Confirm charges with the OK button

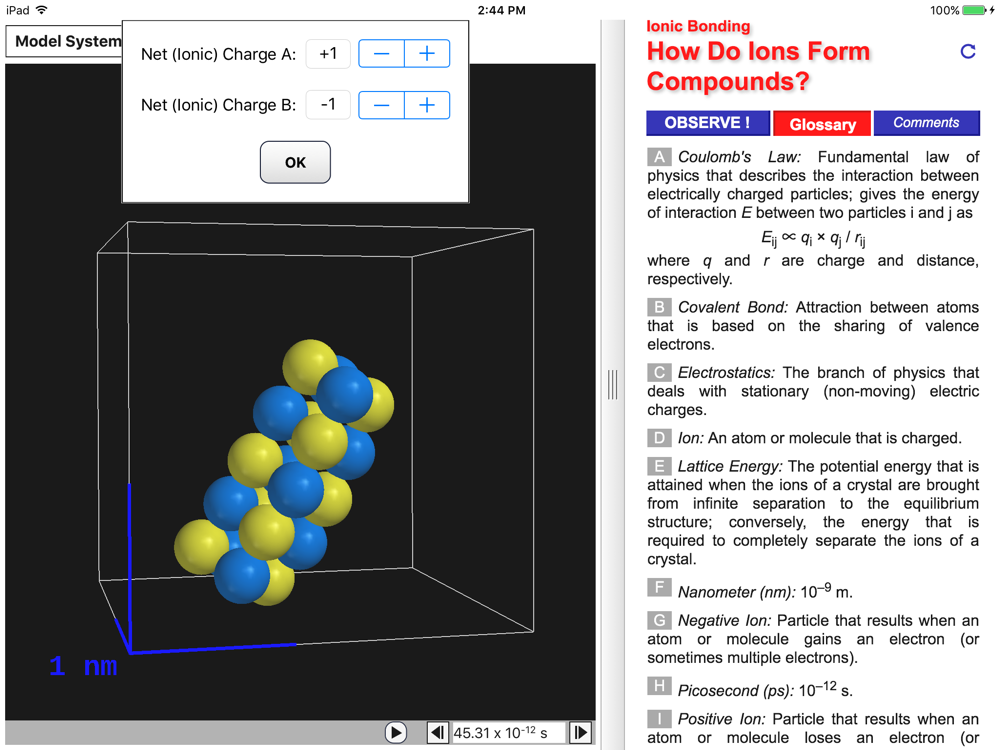pyautogui.click(x=295, y=163)
